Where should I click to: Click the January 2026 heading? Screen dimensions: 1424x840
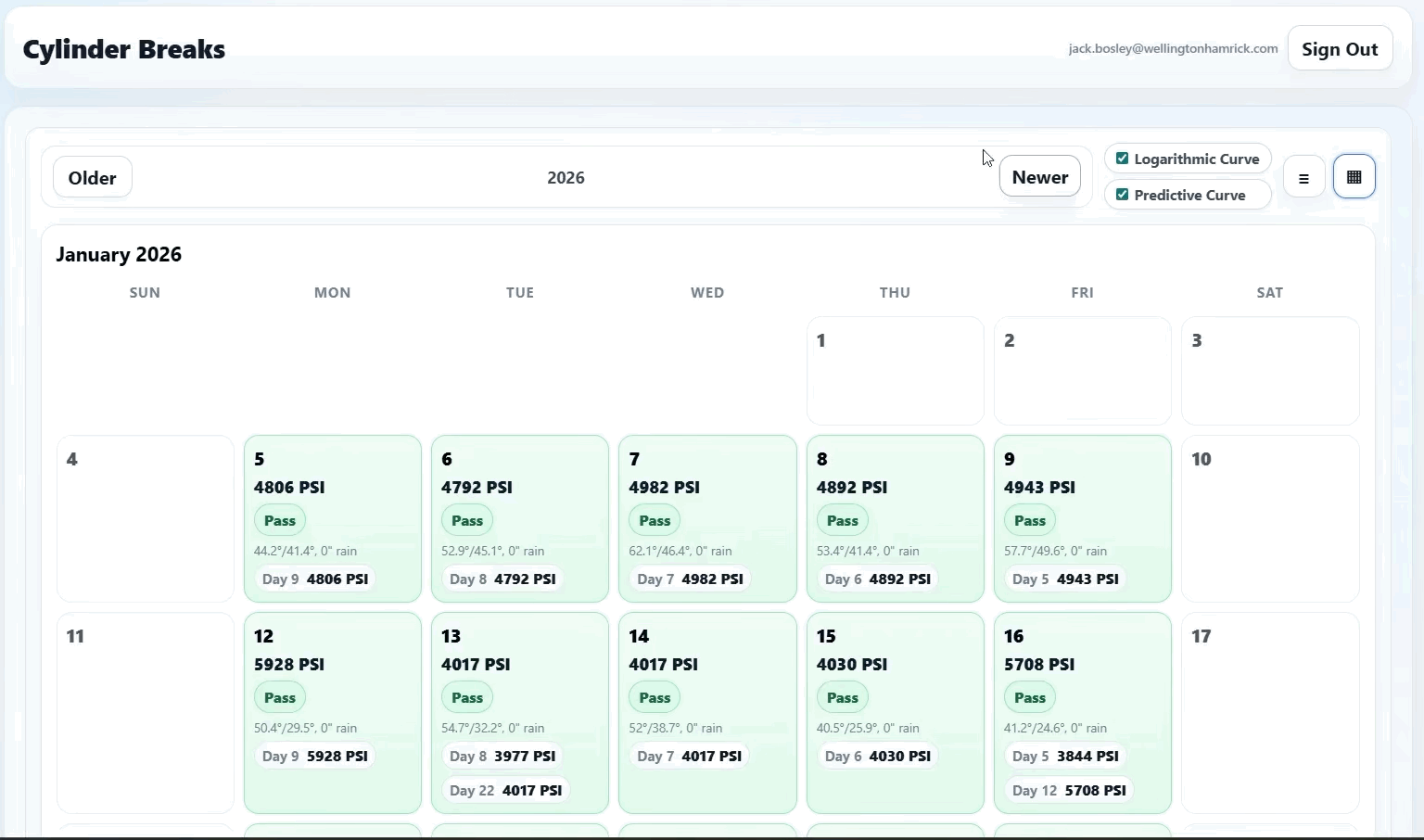pyautogui.click(x=119, y=254)
